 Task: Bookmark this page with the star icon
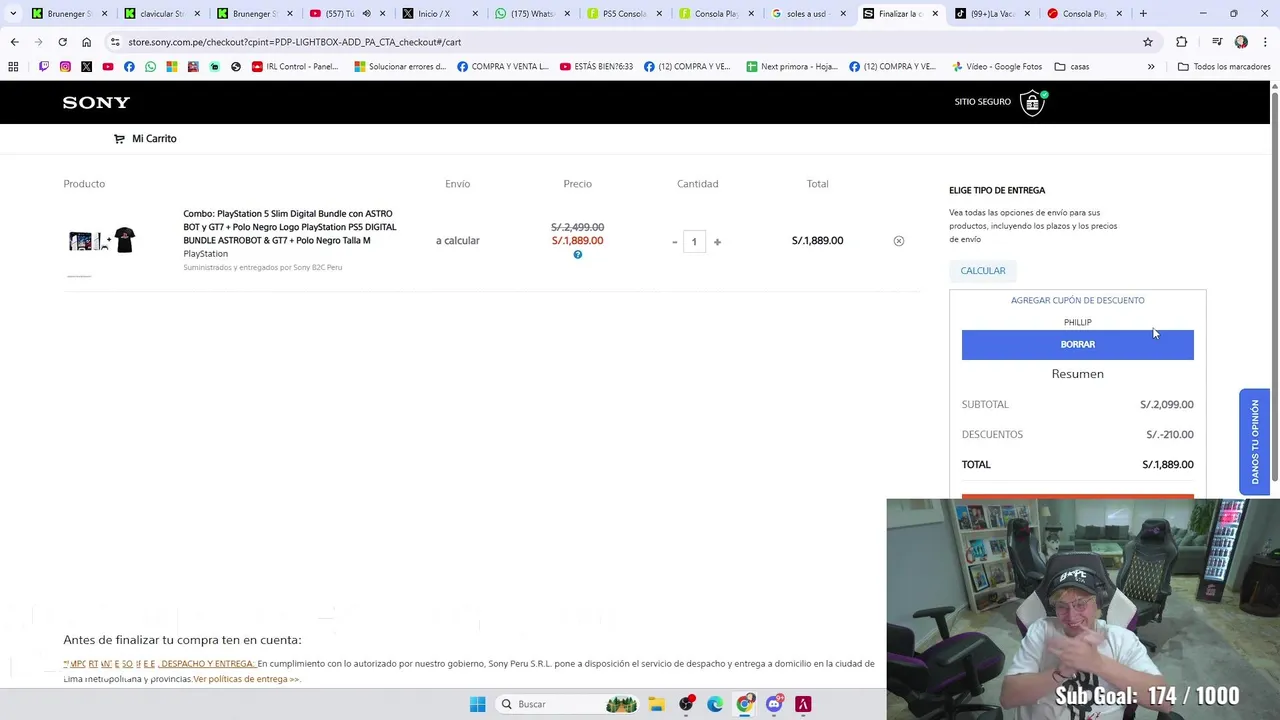(1148, 42)
